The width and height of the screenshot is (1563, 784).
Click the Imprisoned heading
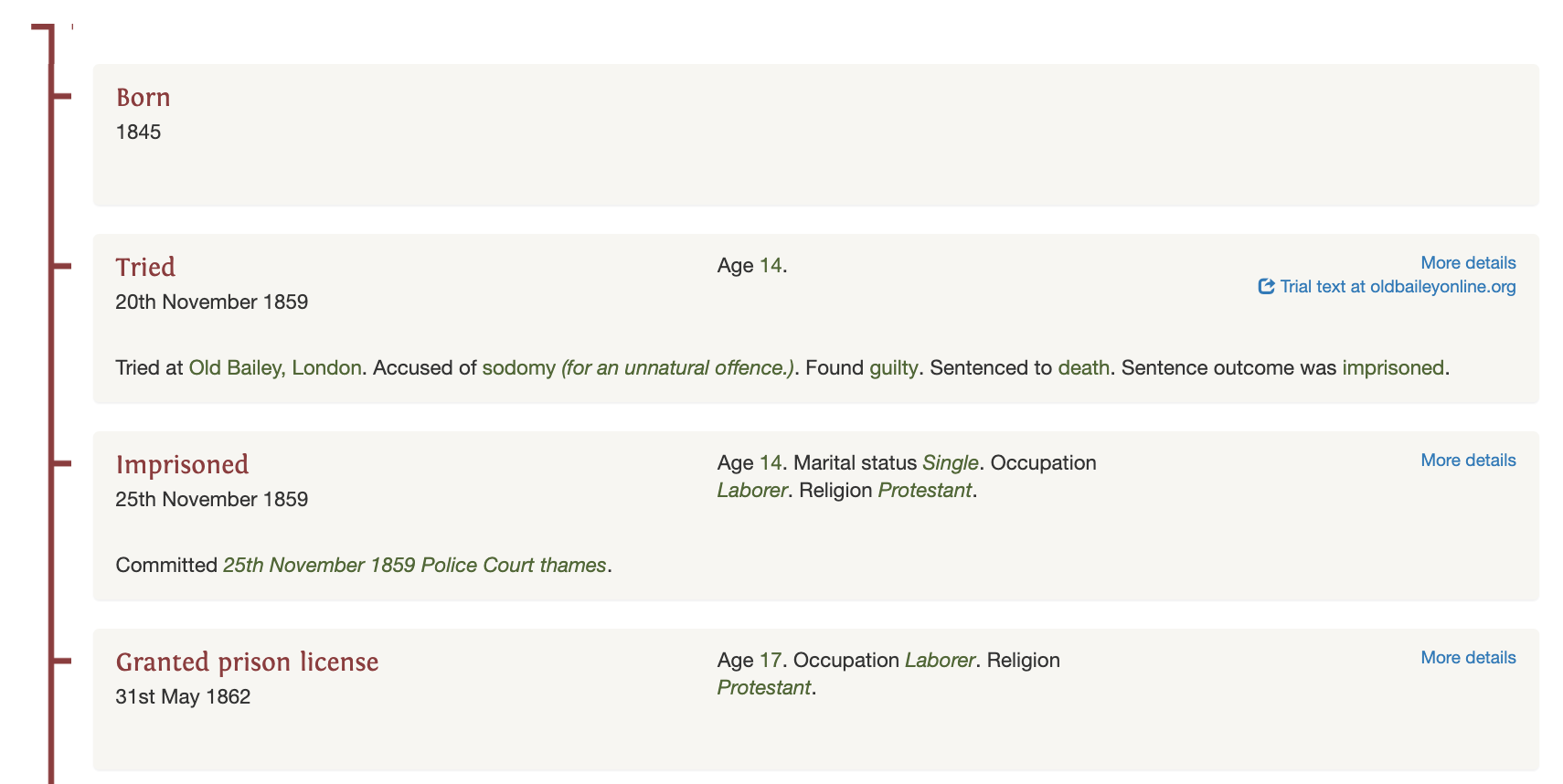pyautogui.click(x=182, y=464)
